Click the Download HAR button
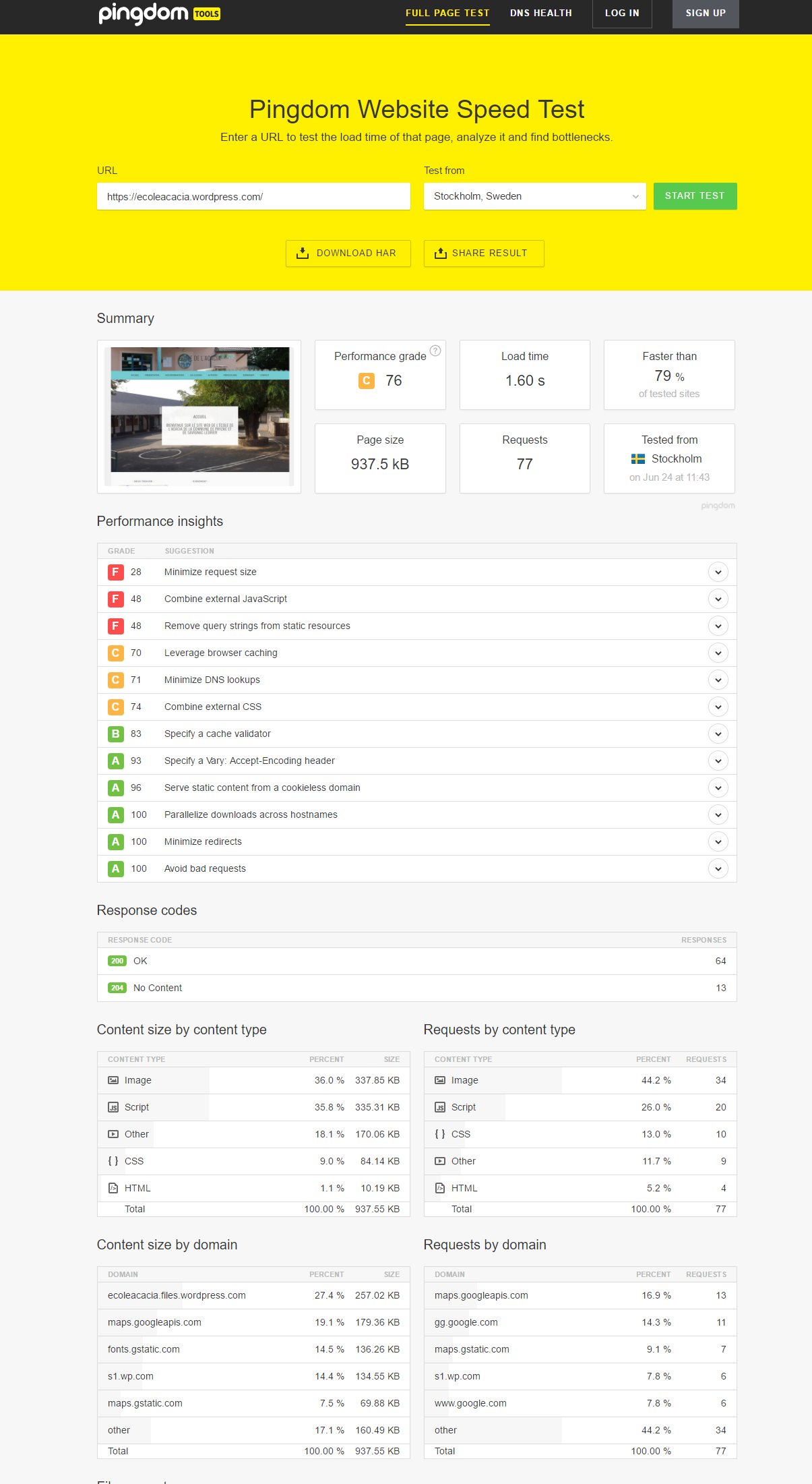Viewport: 812px width, 1484px height. pos(348,254)
